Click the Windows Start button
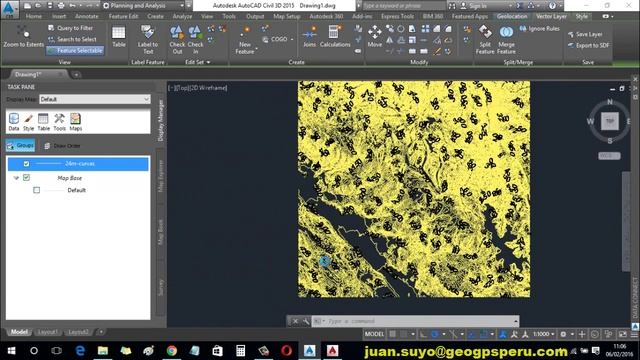The height and width of the screenshot is (360, 640). click(x=11, y=351)
